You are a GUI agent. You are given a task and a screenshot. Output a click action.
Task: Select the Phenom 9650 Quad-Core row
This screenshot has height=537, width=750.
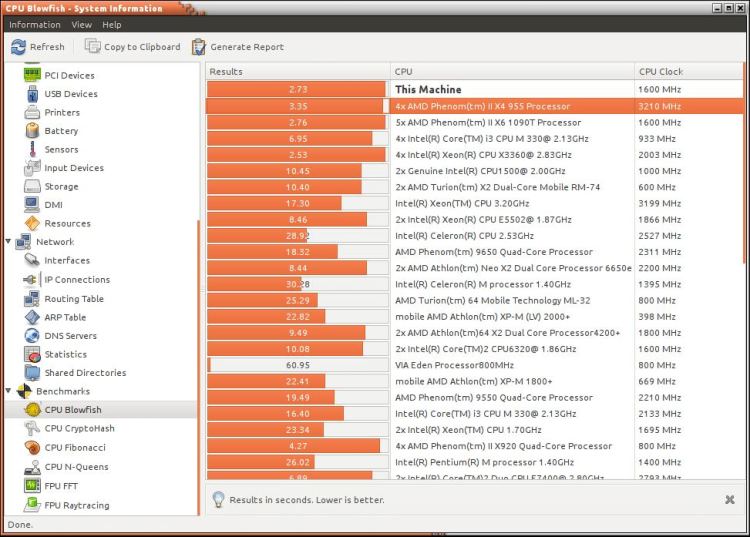(474, 252)
